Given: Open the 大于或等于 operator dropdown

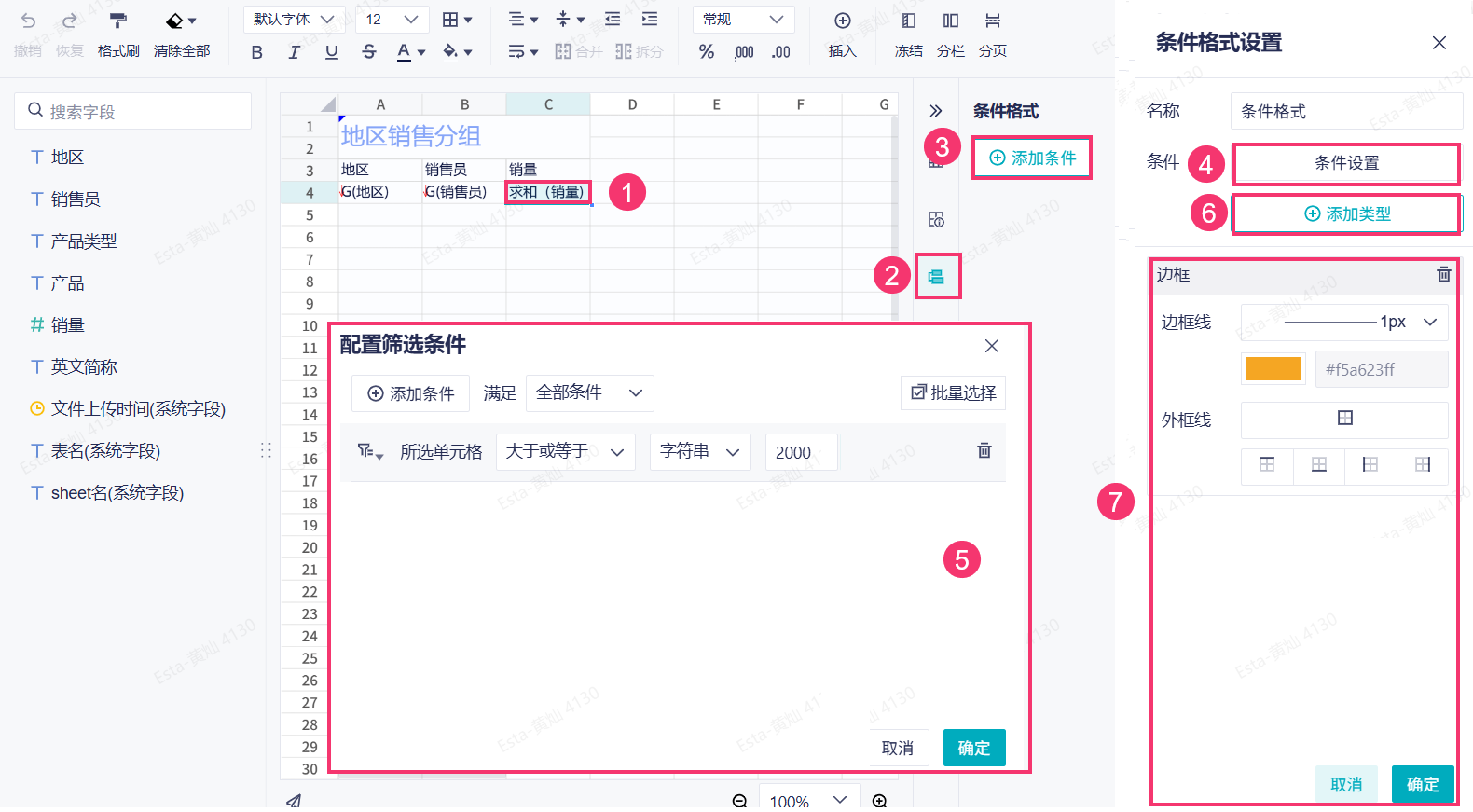Looking at the screenshot, I should pyautogui.click(x=566, y=451).
